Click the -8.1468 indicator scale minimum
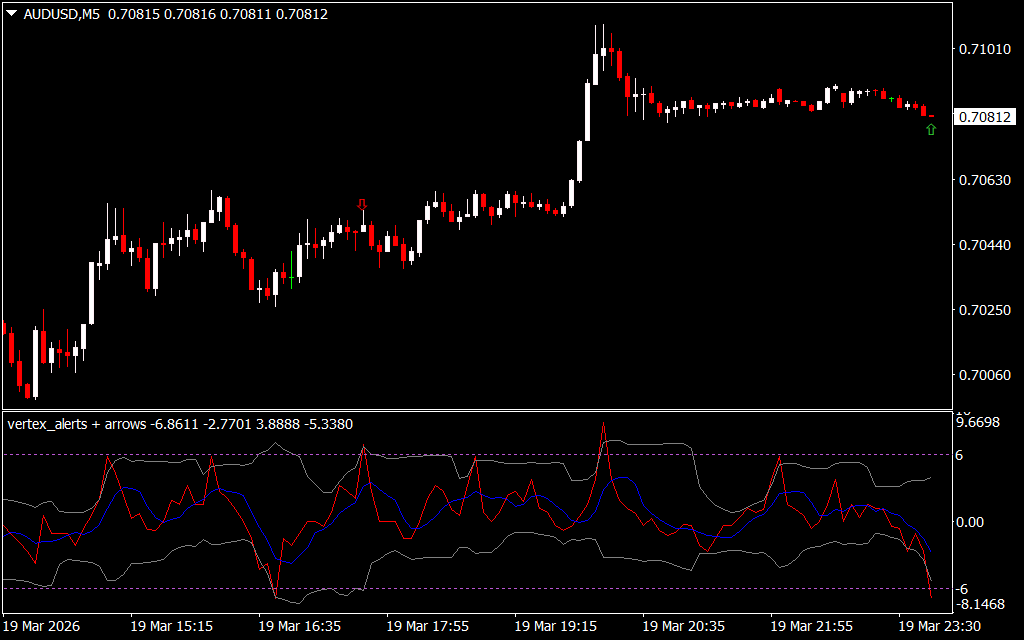Screen dimensions: 1024x640 point(978,604)
